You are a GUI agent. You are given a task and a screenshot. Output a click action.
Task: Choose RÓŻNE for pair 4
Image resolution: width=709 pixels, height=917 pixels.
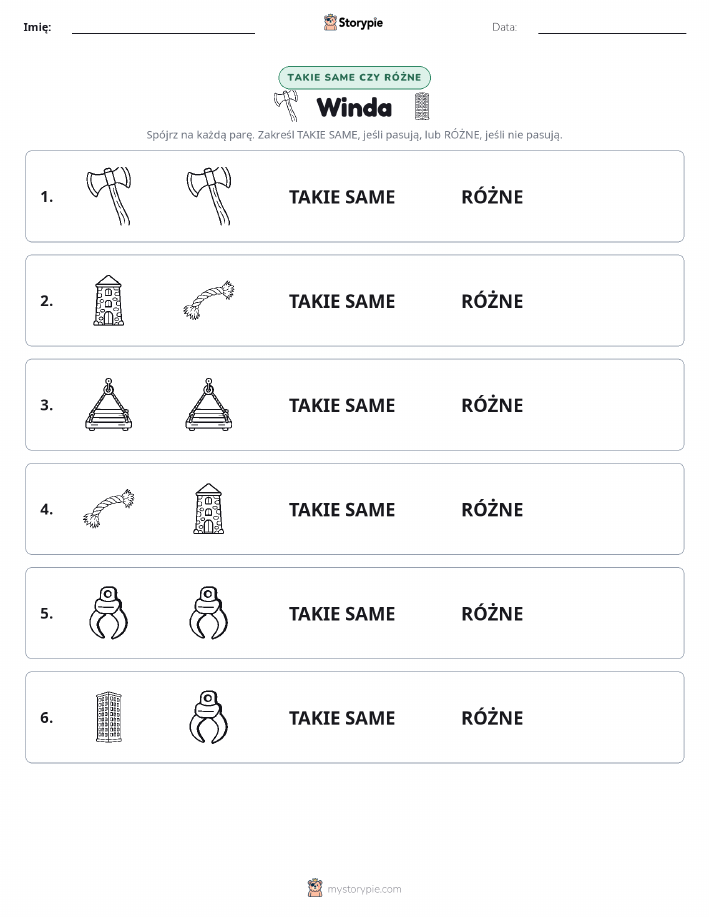[x=492, y=509]
